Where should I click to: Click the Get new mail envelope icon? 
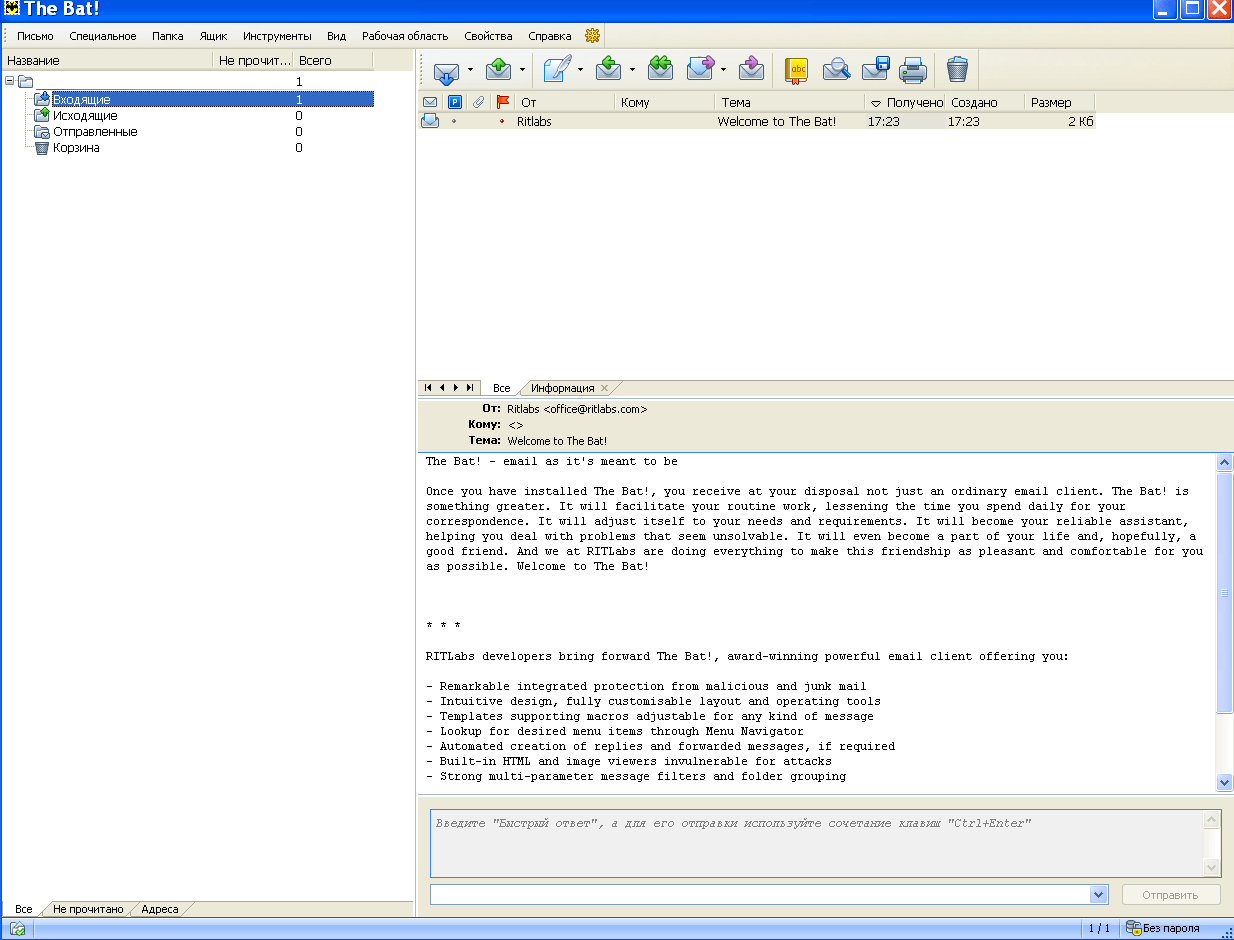(x=446, y=70)
